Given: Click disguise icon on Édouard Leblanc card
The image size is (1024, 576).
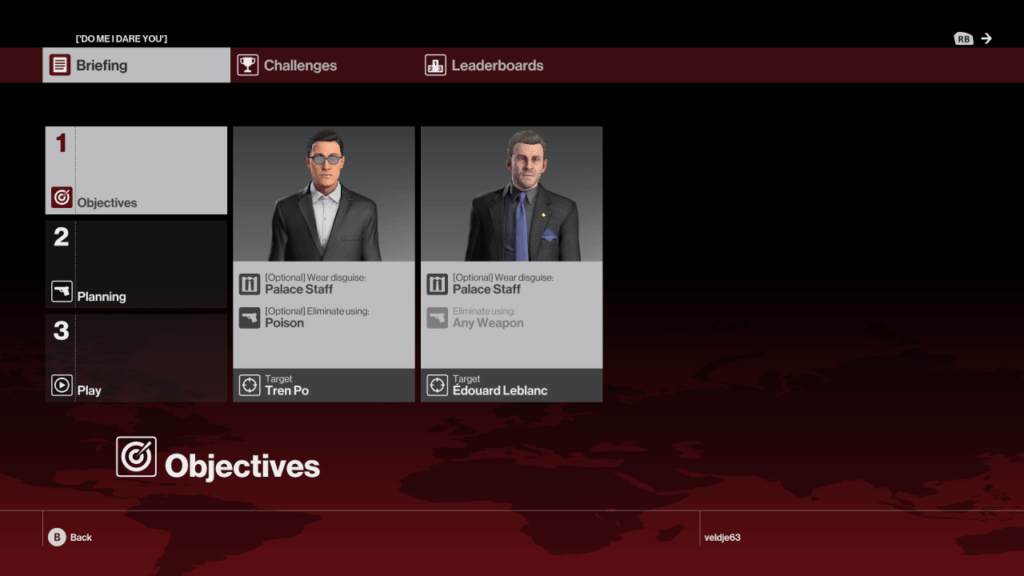Looking at the screenshot, I should pos(437,284).
